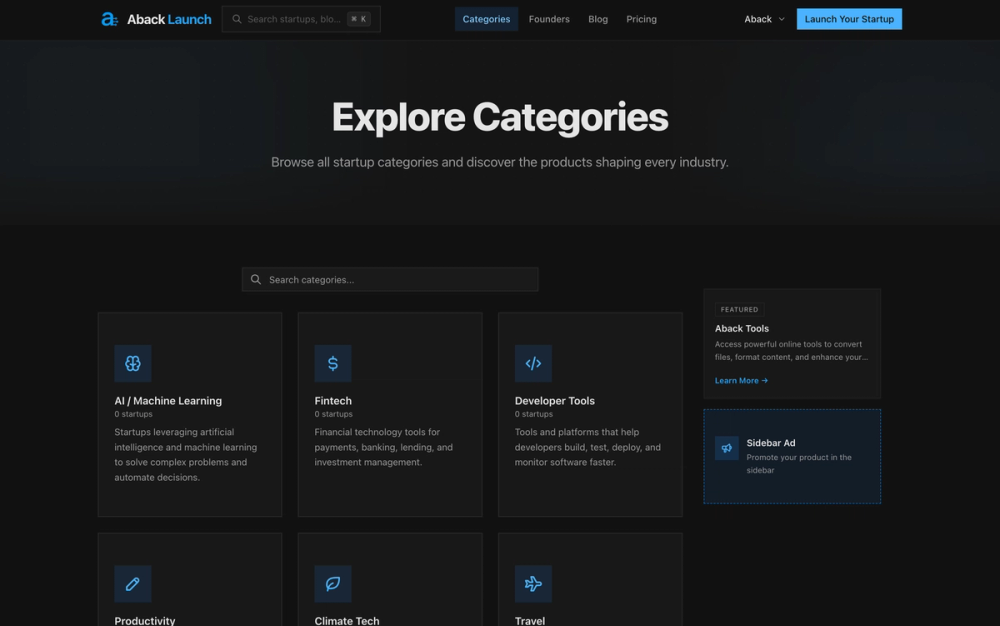Click magnifier icon in Search categories field
The height and width of the screenshot is (626, 1000).
256,279
